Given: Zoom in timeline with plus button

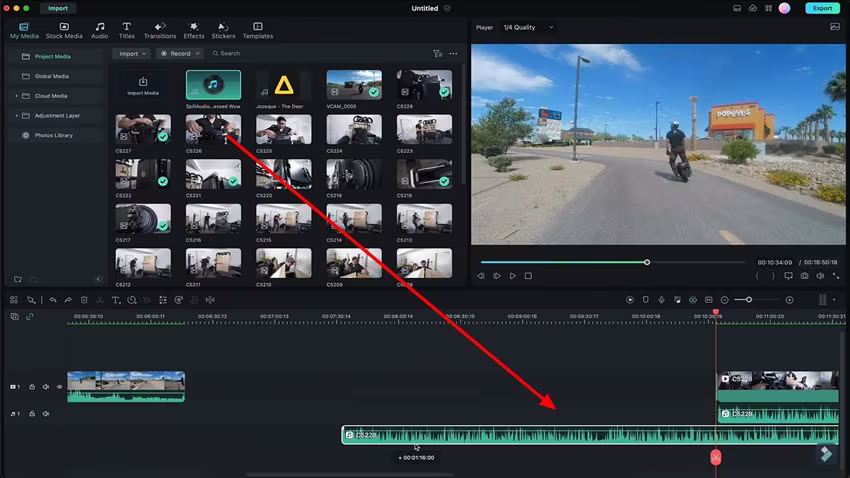Looking at the screenshot, I should tap(789, 300).
